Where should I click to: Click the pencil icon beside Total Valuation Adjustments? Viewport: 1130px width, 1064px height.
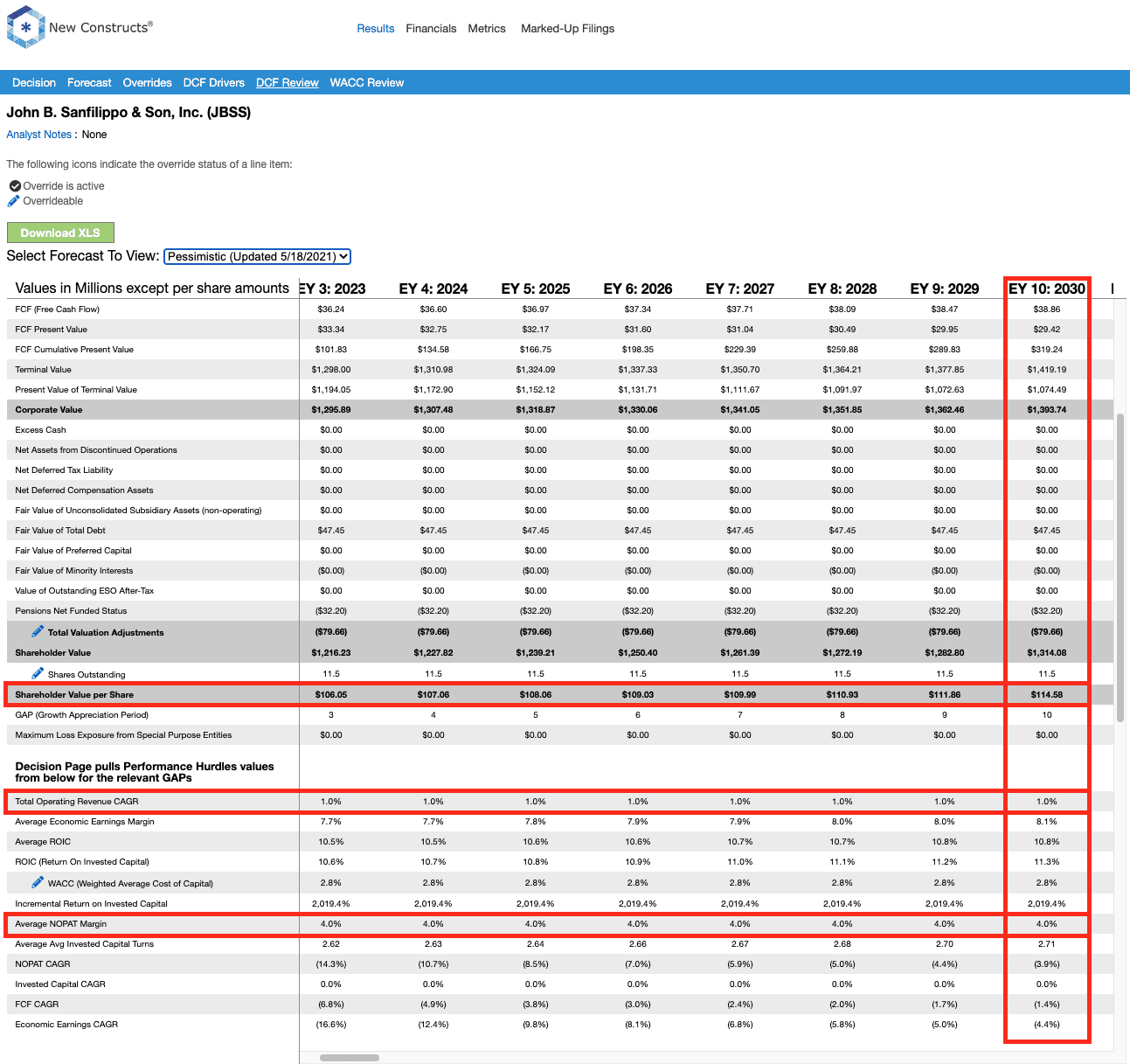click(38, 631)
